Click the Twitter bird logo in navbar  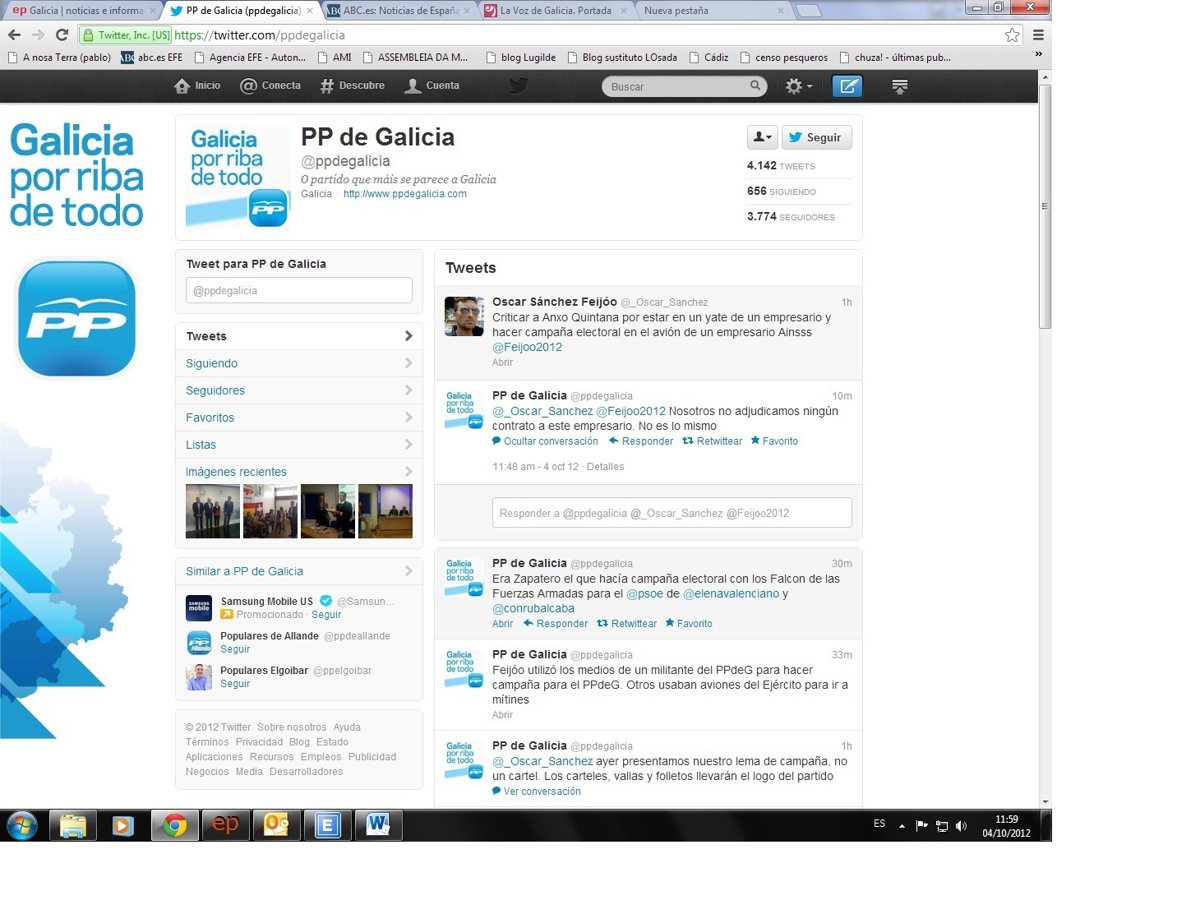(x=518, y=86)
